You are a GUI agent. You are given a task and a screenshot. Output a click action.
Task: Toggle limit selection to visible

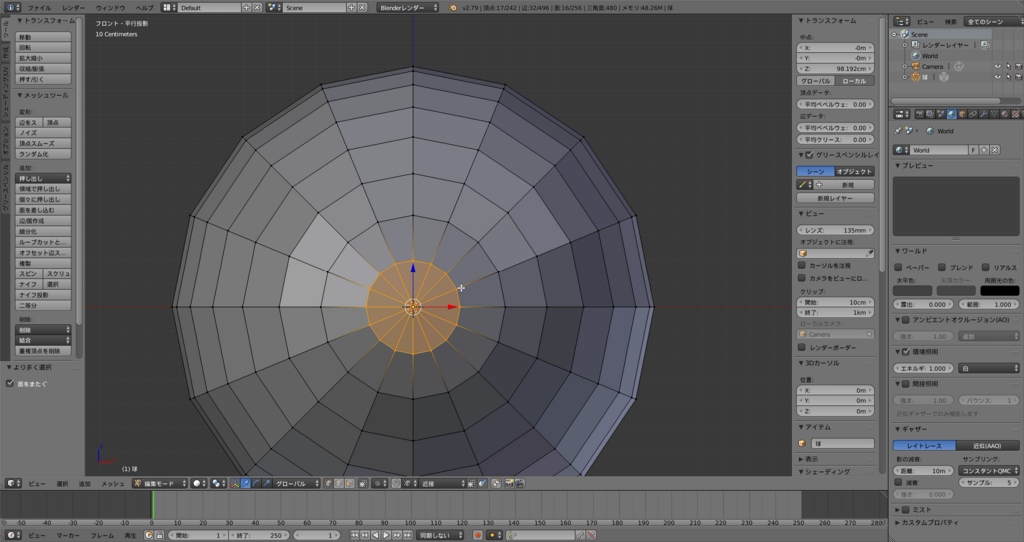pos(362,483)
